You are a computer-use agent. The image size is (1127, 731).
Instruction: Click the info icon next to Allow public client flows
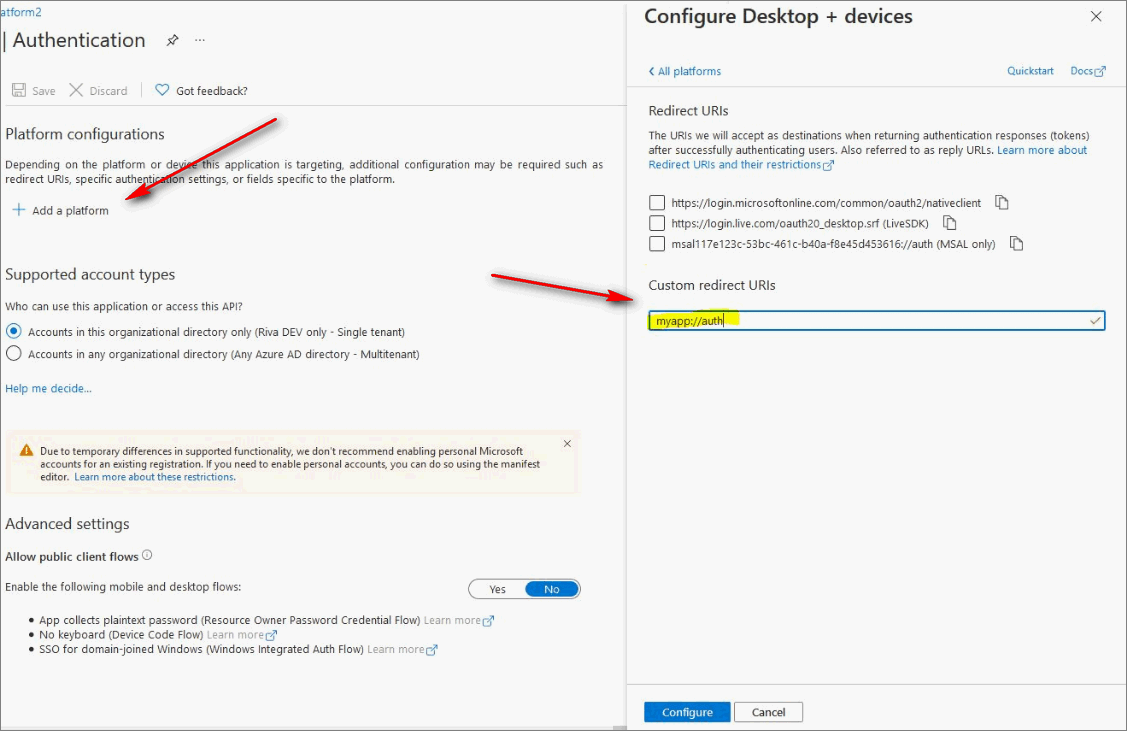click(147, 555)
